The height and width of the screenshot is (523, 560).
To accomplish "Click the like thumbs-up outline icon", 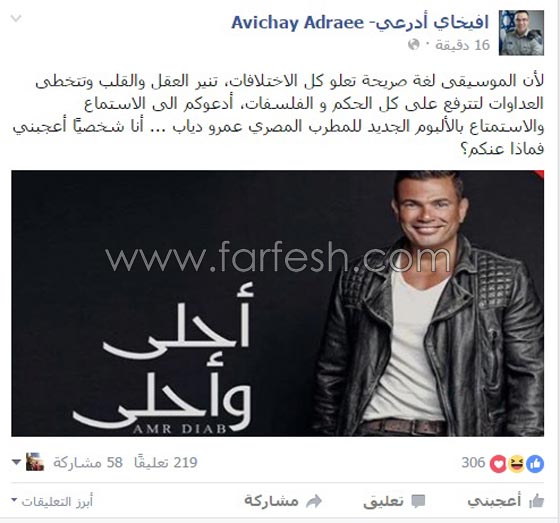I will 536,501.
